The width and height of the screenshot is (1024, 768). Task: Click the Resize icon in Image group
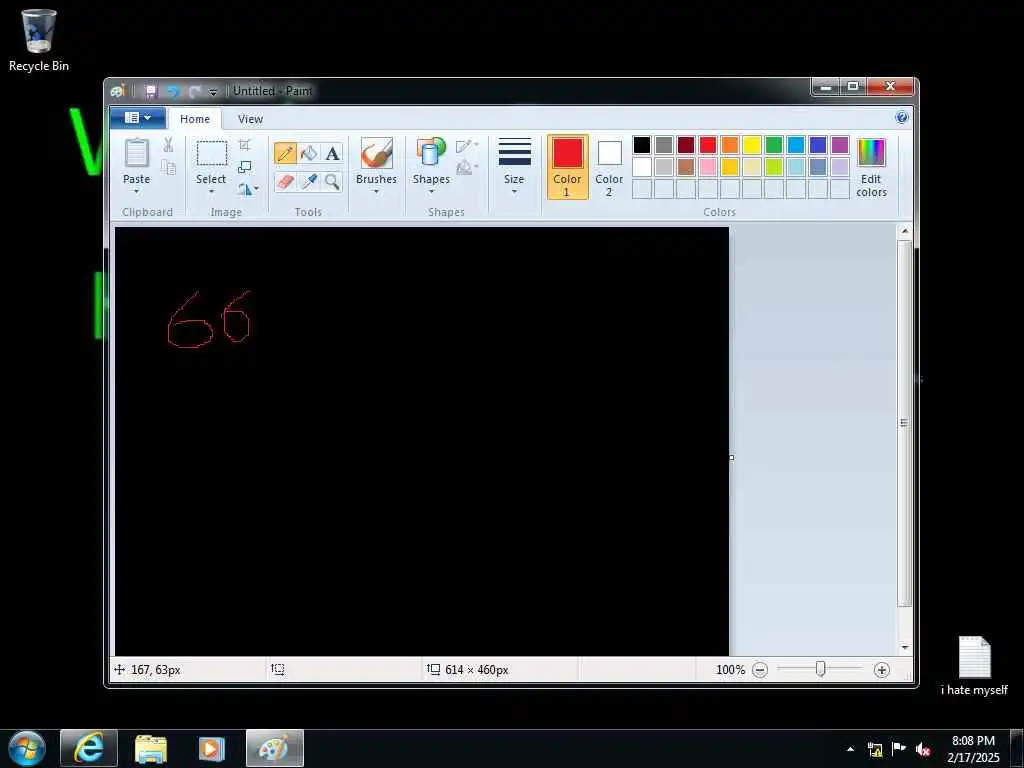[245, 167]
